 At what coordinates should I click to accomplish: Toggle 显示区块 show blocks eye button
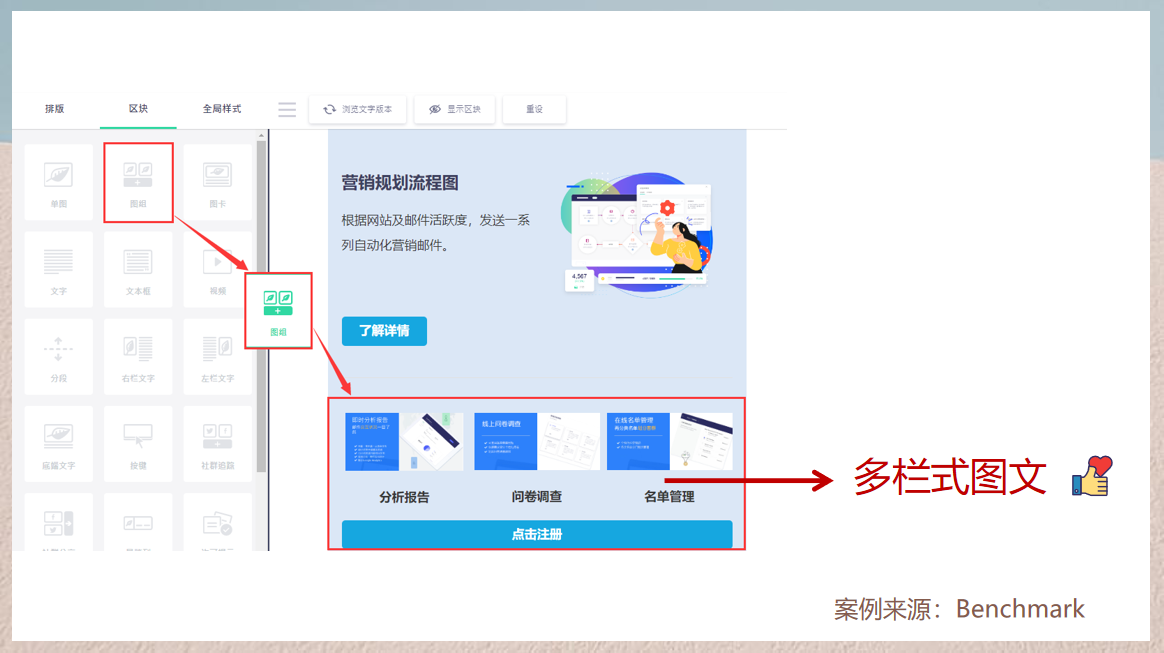455,109
